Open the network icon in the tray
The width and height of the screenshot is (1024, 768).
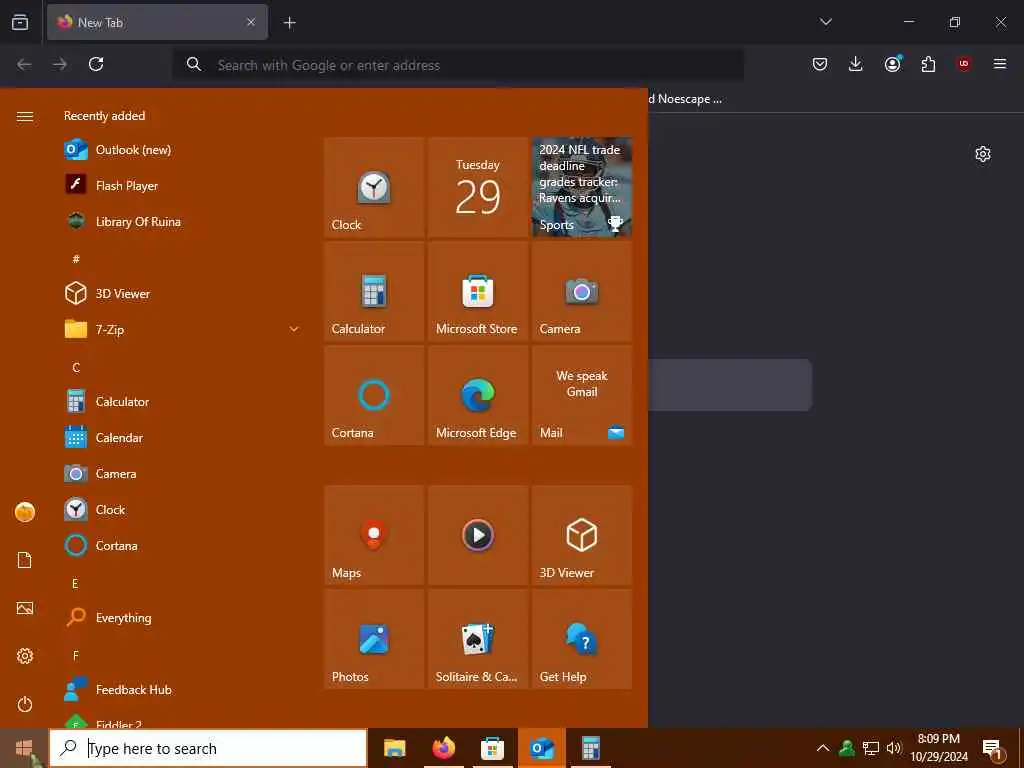pyautogui.click(x=871, y=748)
